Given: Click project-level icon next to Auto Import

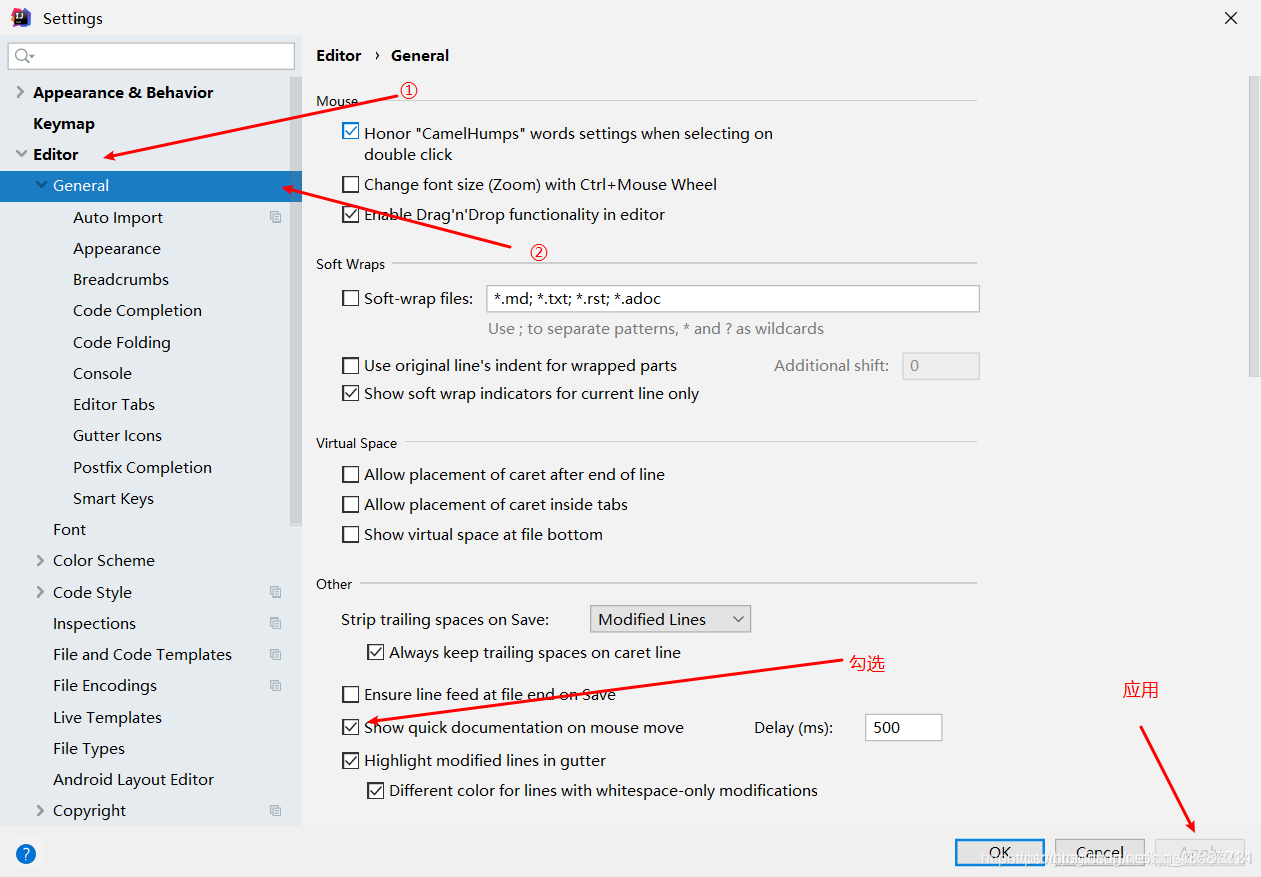Looking at the screenshot, I should point(276,217).
